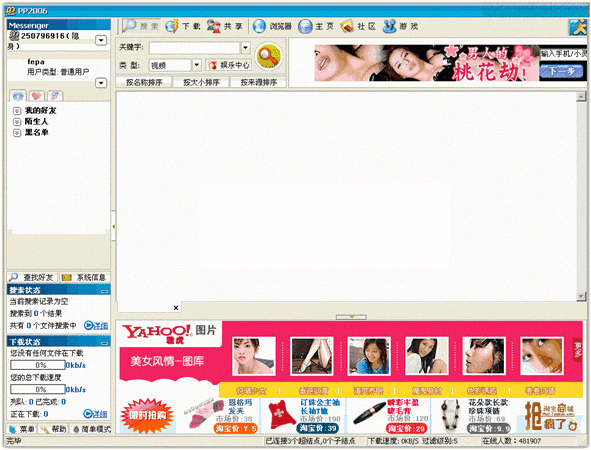The height and width of the screenshot is (450, 591).
Task: Open the 共享 share toolbar icon
Action: coord(225,26)
